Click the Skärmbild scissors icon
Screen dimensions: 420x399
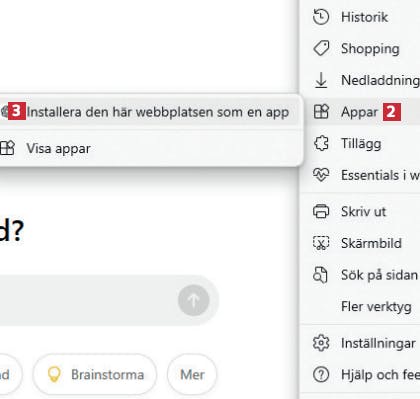(x=321, y=243)
